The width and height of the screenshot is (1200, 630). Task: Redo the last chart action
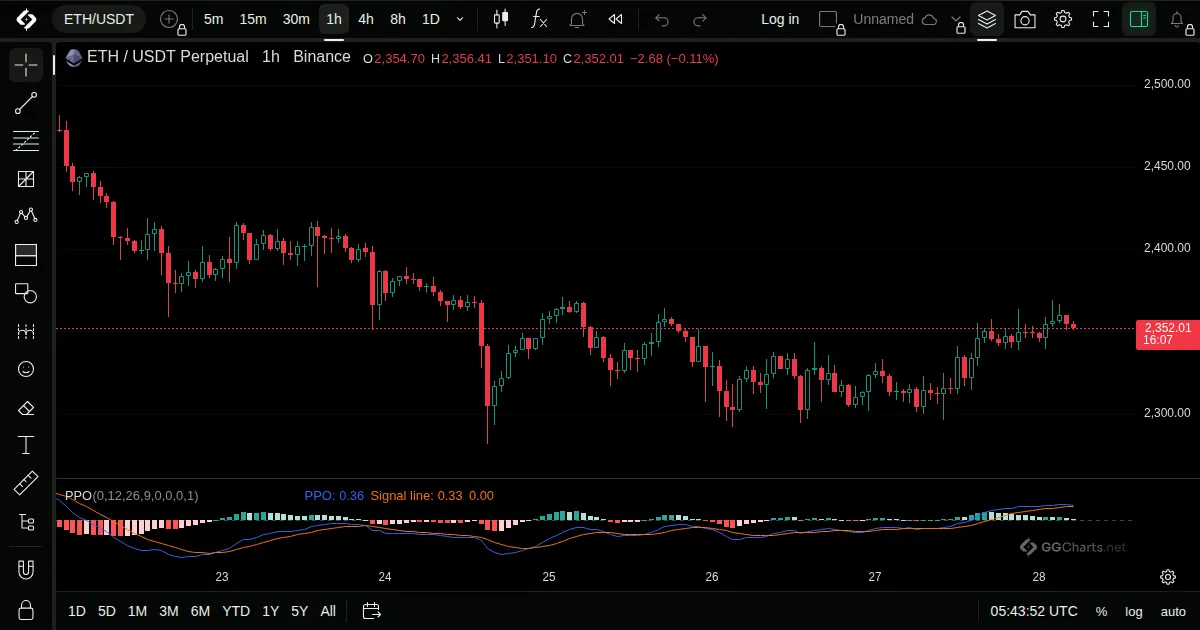point(700,19)
